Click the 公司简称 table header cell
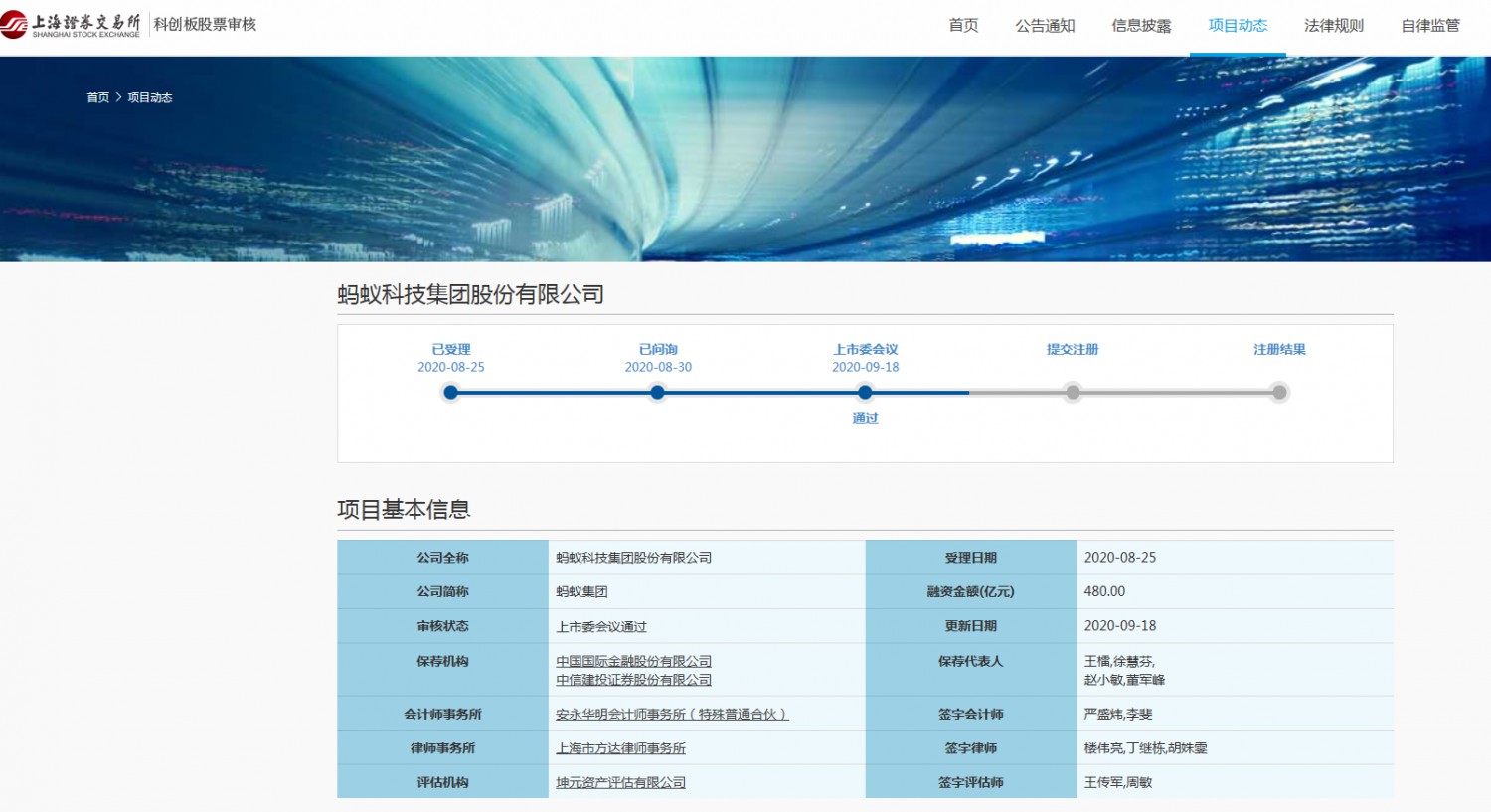This screenshot has width=1491, height=812. tap(442, 591)
